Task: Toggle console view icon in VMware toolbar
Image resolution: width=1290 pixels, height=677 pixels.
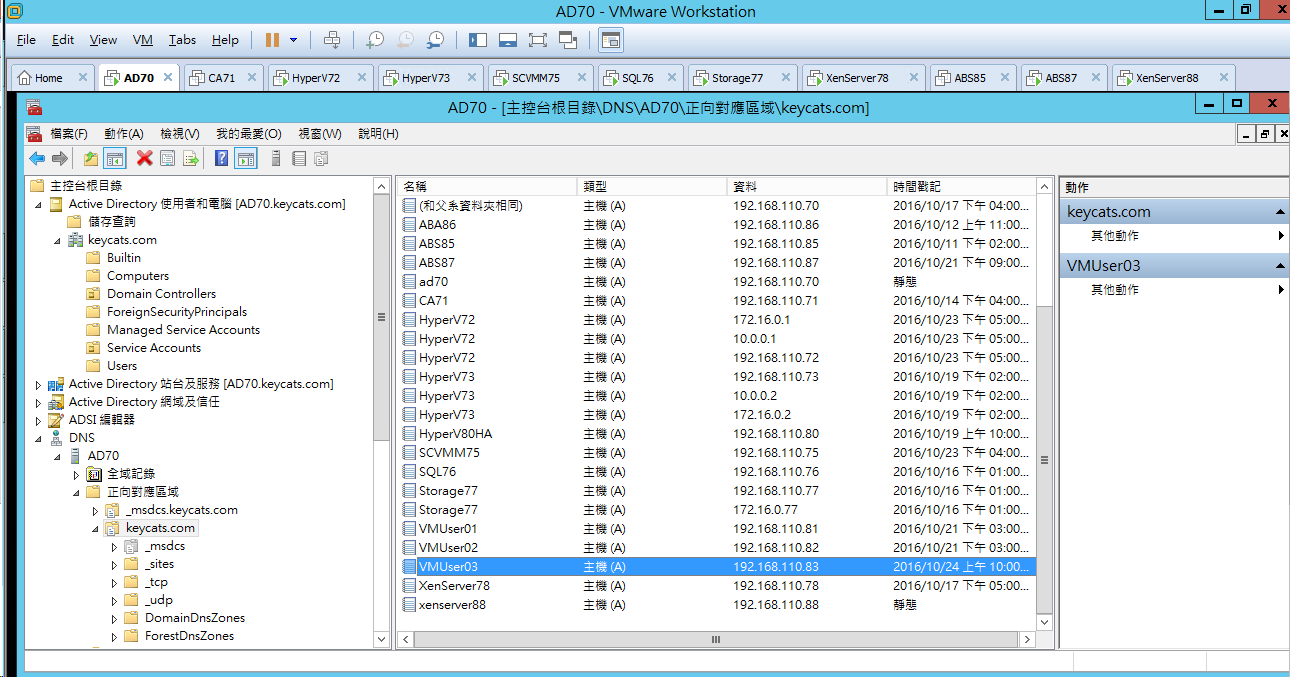Action: pos(610,40)
